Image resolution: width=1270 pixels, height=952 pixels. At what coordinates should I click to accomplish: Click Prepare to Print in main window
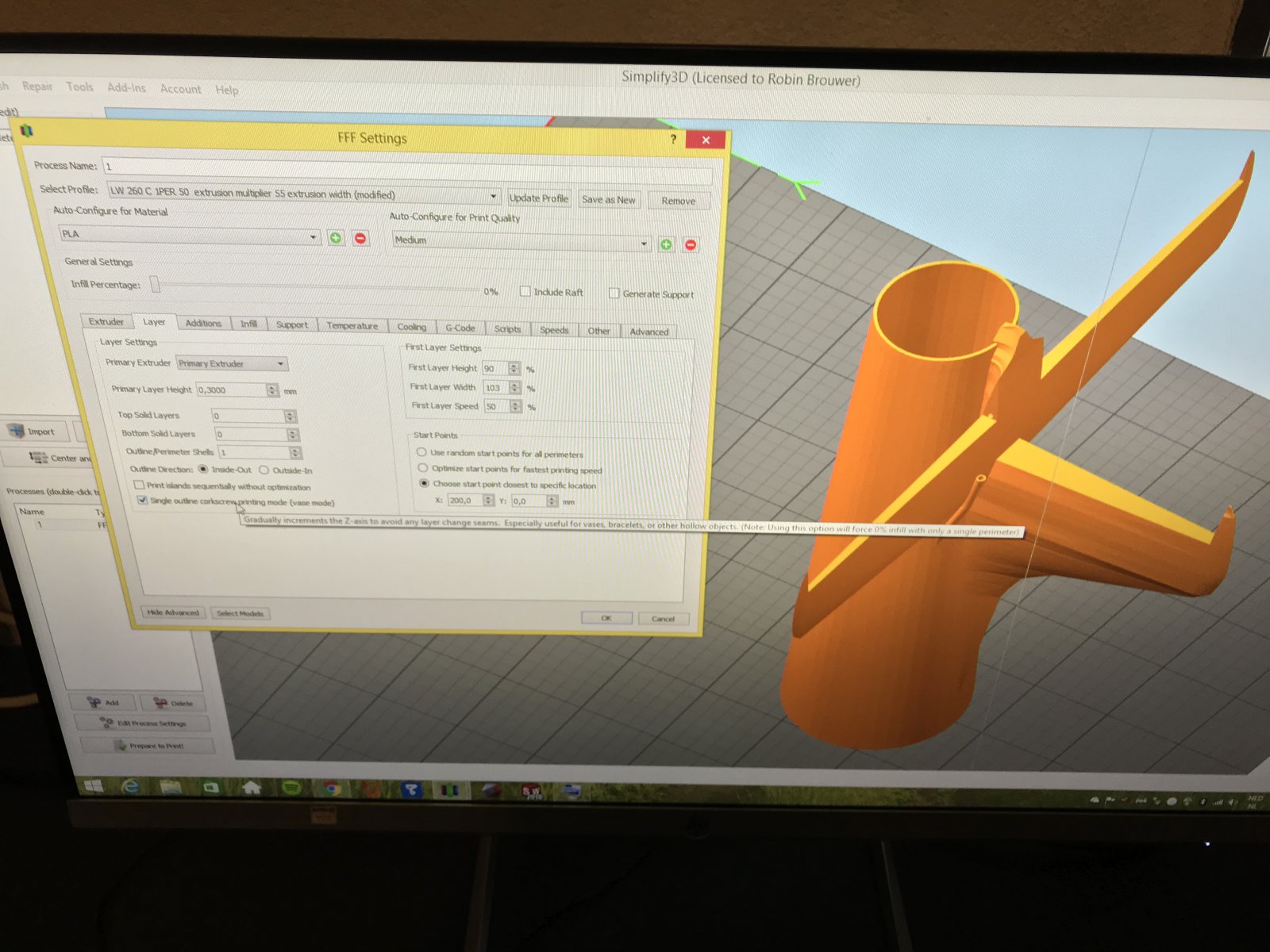pyautogui.click(x=148, y=745)
